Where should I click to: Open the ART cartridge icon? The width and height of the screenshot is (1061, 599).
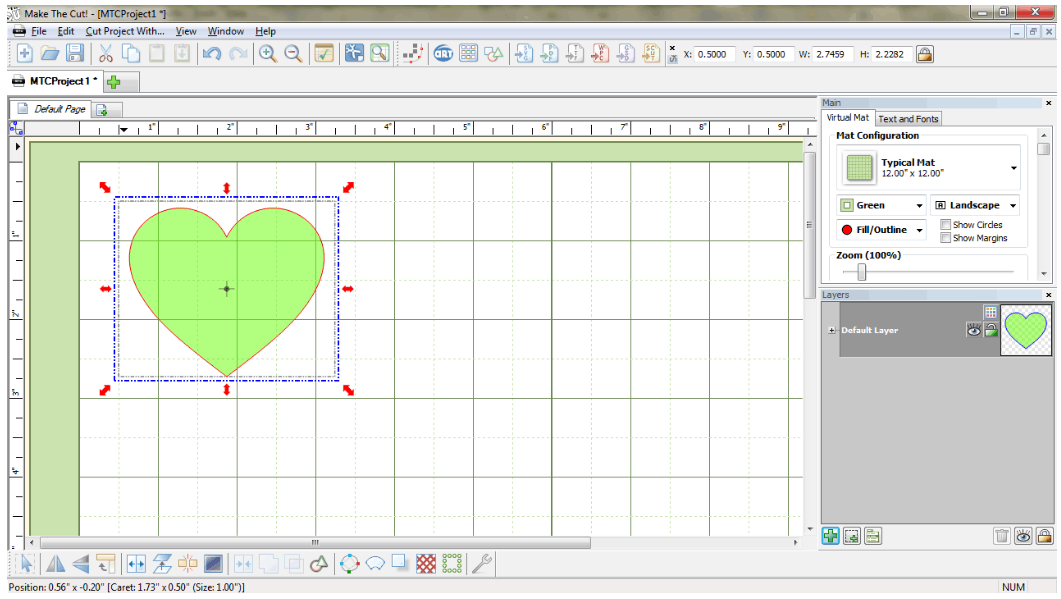(443, 53)
